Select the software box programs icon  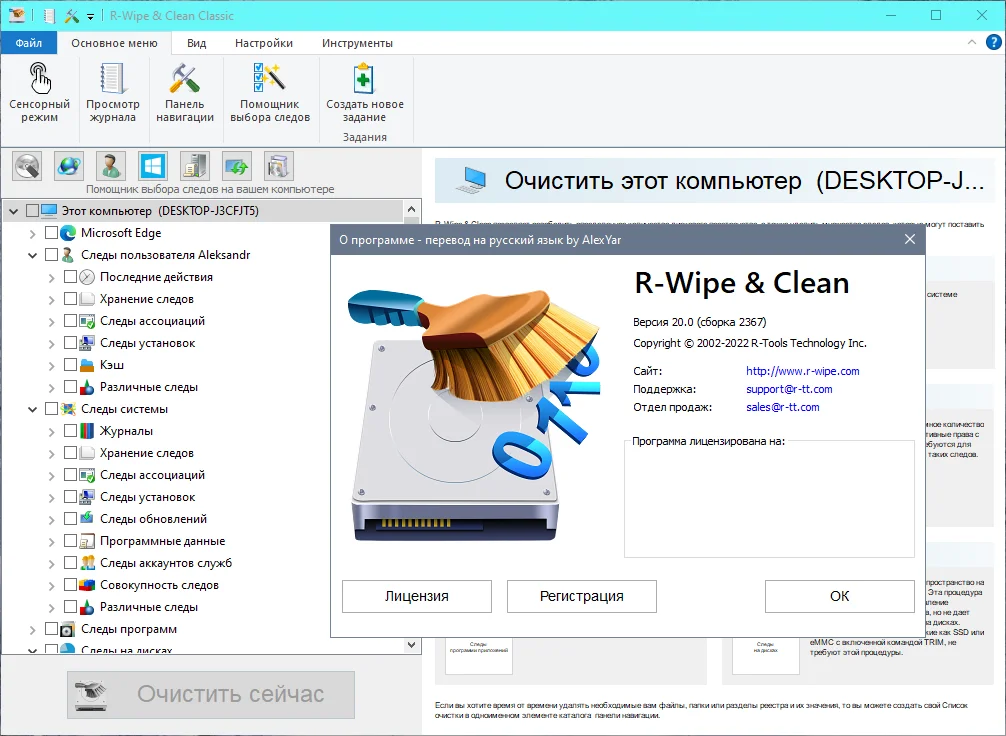pyautogui.click(x=278, y=166)
